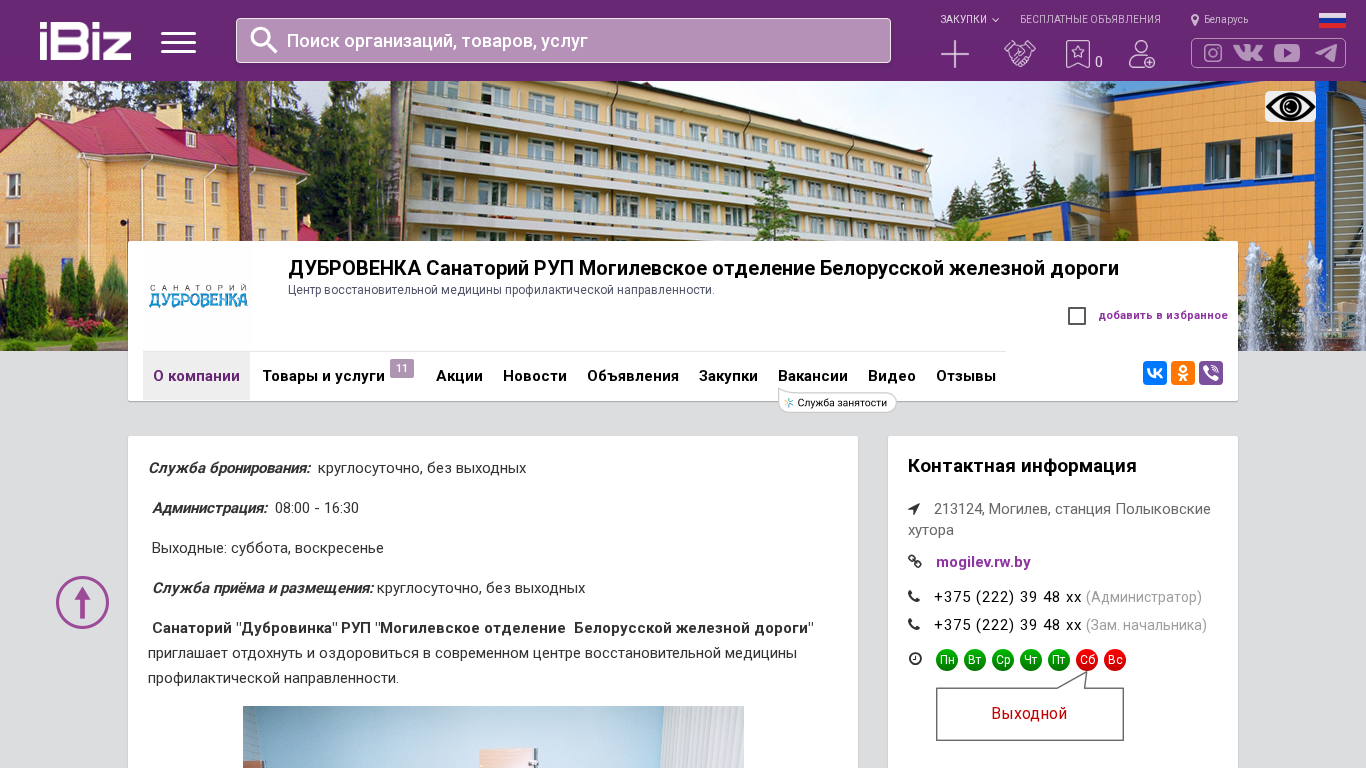Open the YouTube icon in header
Viewport: 1366px width, 768px height.
pos(1287,53)
